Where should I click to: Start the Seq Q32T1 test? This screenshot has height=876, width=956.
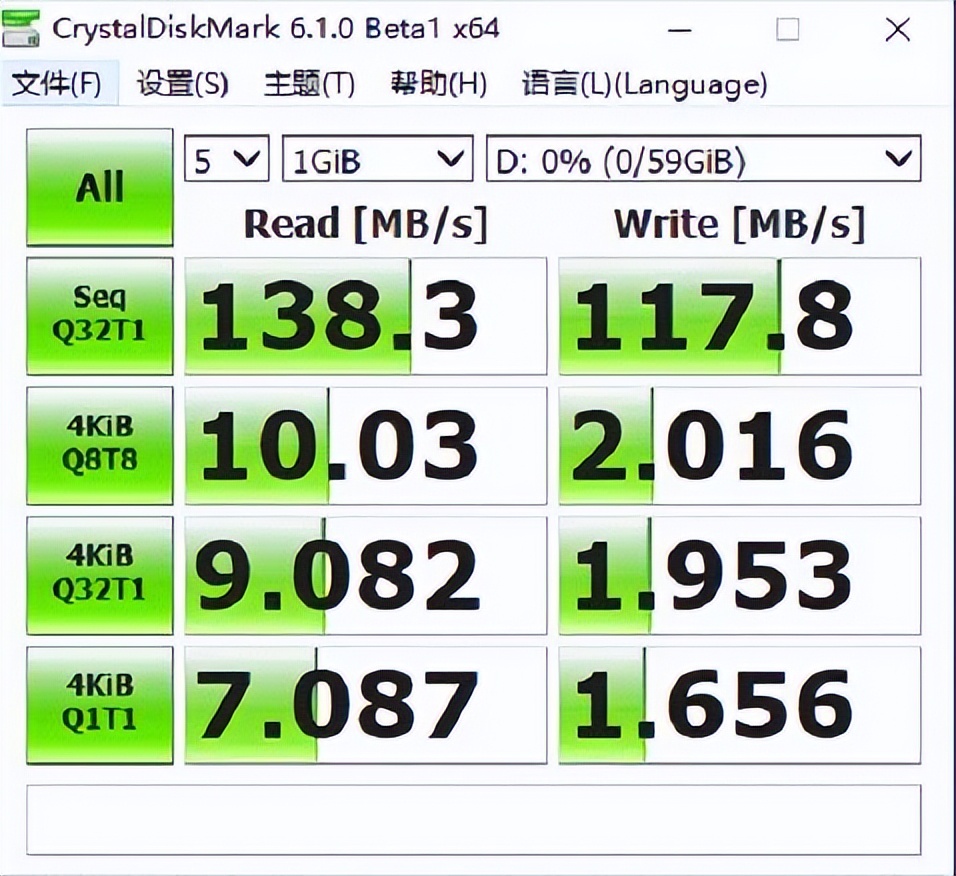coord(100,316)
